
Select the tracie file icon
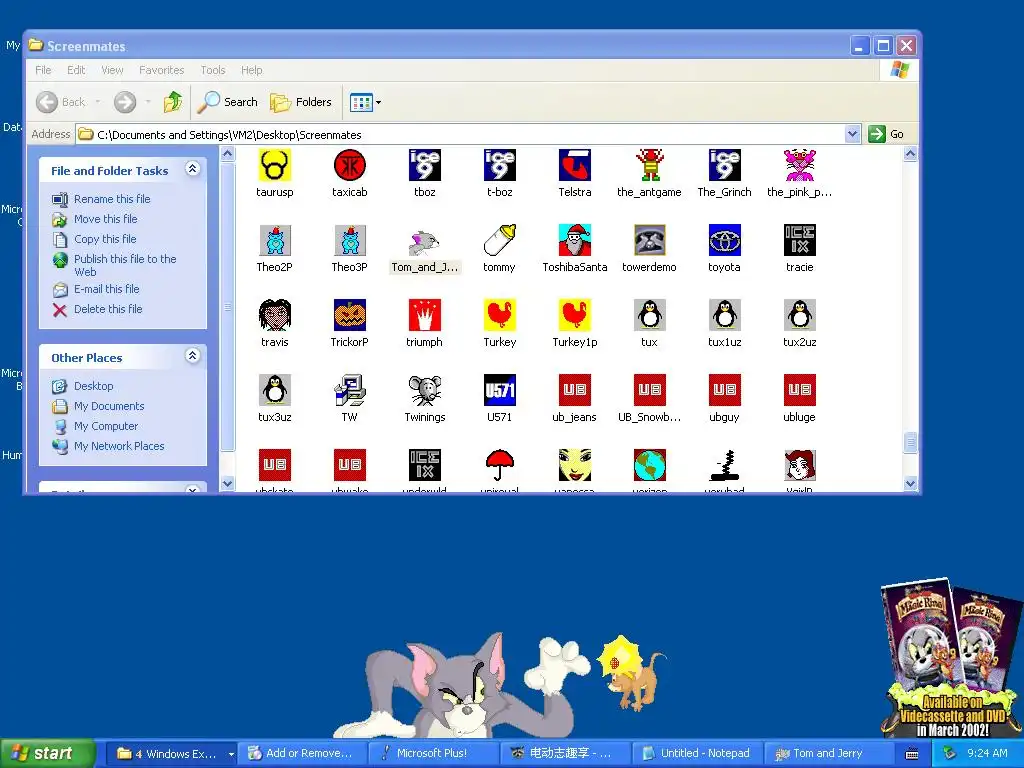point(799,240)
